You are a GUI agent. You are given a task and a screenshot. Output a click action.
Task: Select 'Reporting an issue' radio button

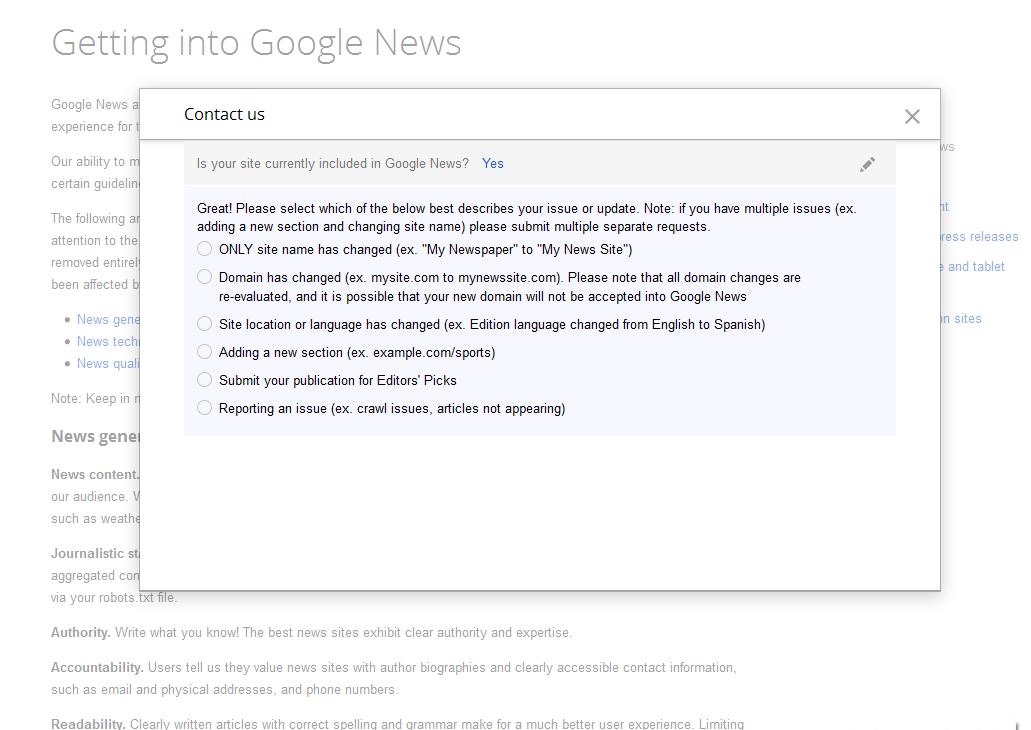[204, 408]
